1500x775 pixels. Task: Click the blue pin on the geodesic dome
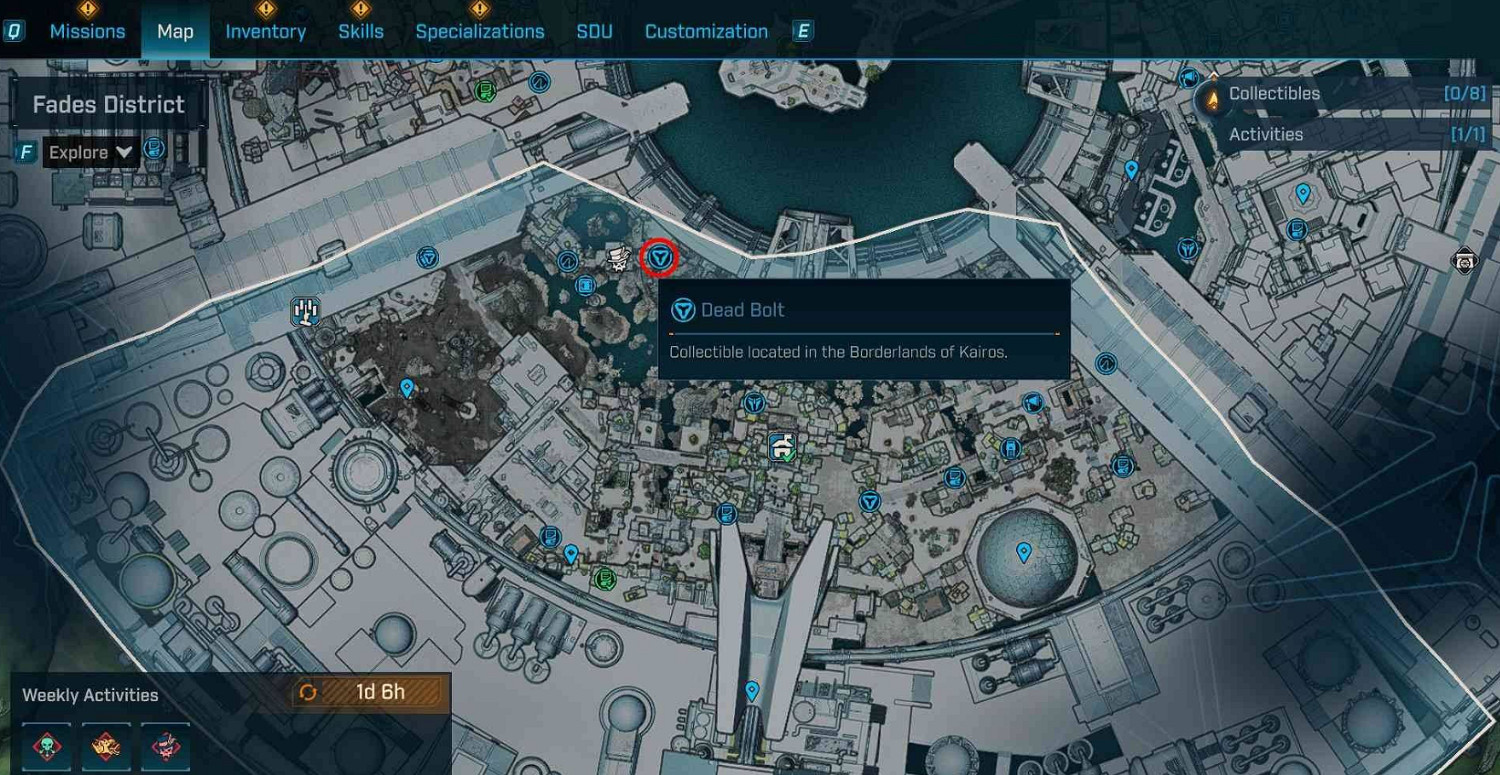(x=1023, y=552)
